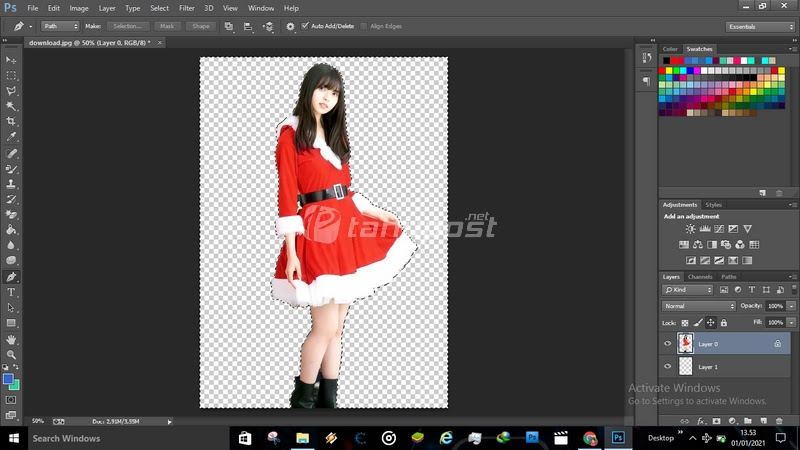The width and height of the screenshot is (800, 450).
Task: Select the Move tool
Action: [11, 60]
